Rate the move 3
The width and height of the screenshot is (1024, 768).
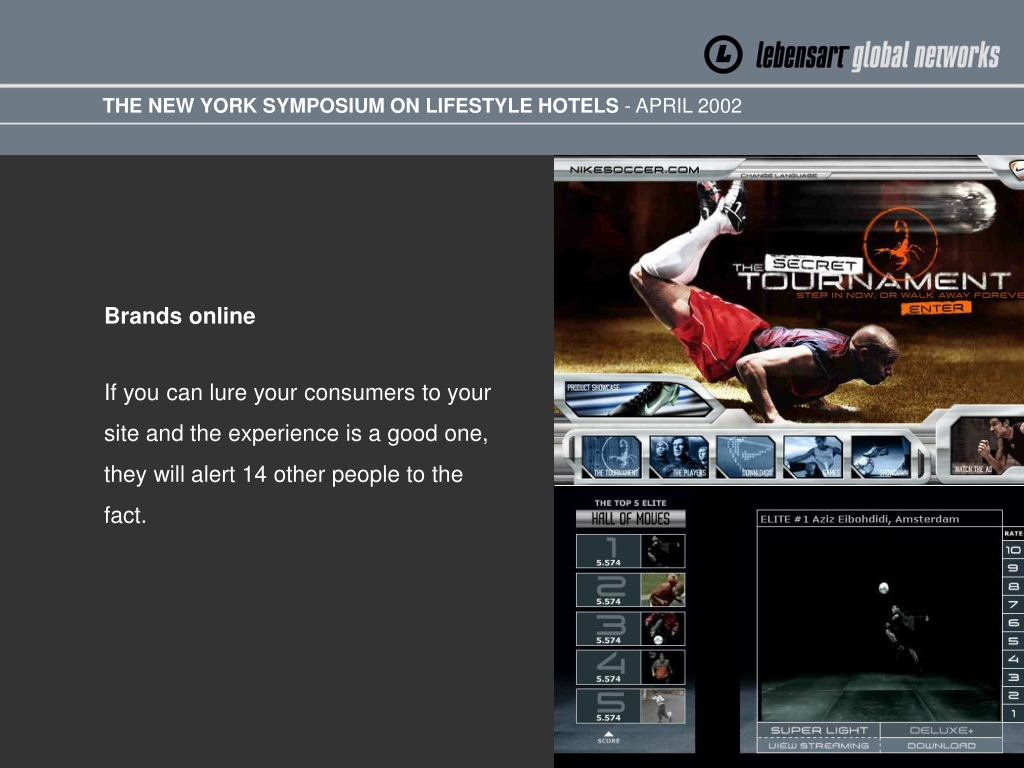pyautogui.click(x=1013, y=678)
